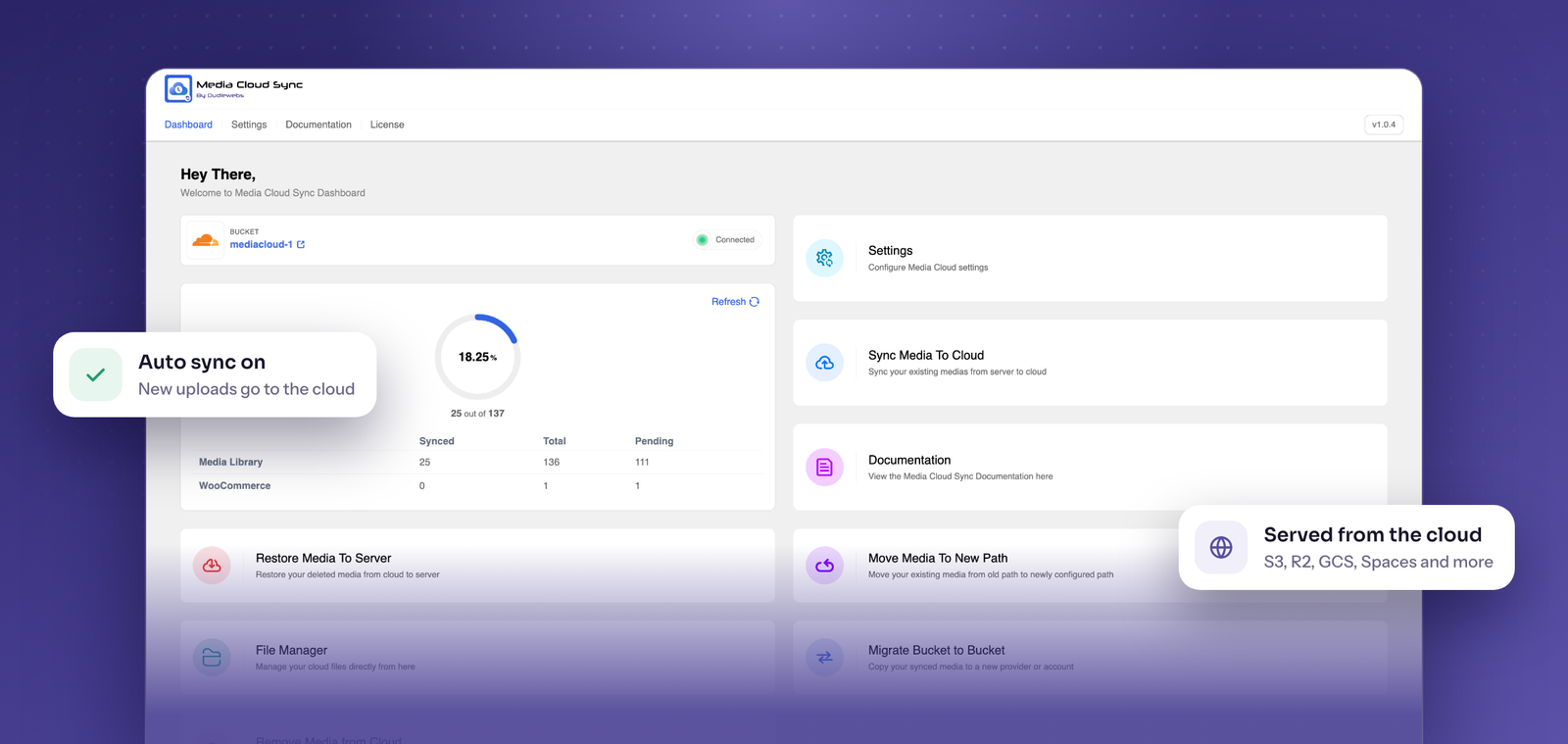Click "View the Media Cloud Sync Documentation here" text
1568x744 pixels.
coord(960,476)
